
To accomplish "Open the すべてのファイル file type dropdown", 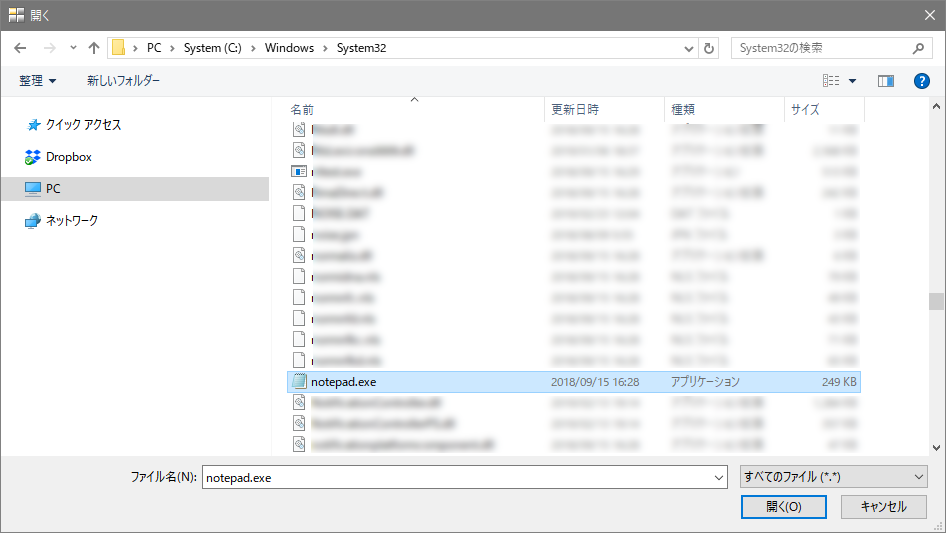I will pos(833,478).
